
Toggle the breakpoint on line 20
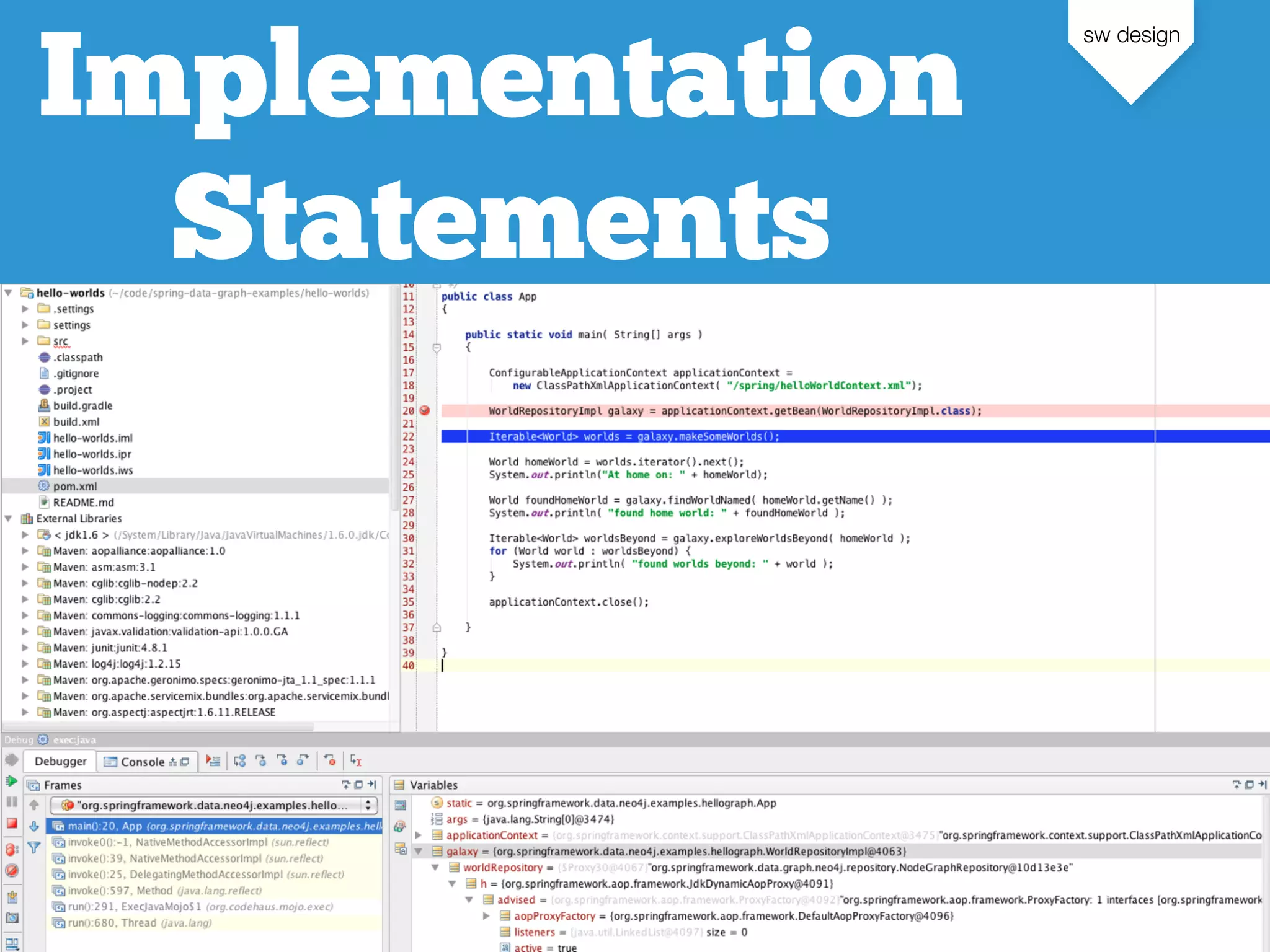(x=425, y=410)
